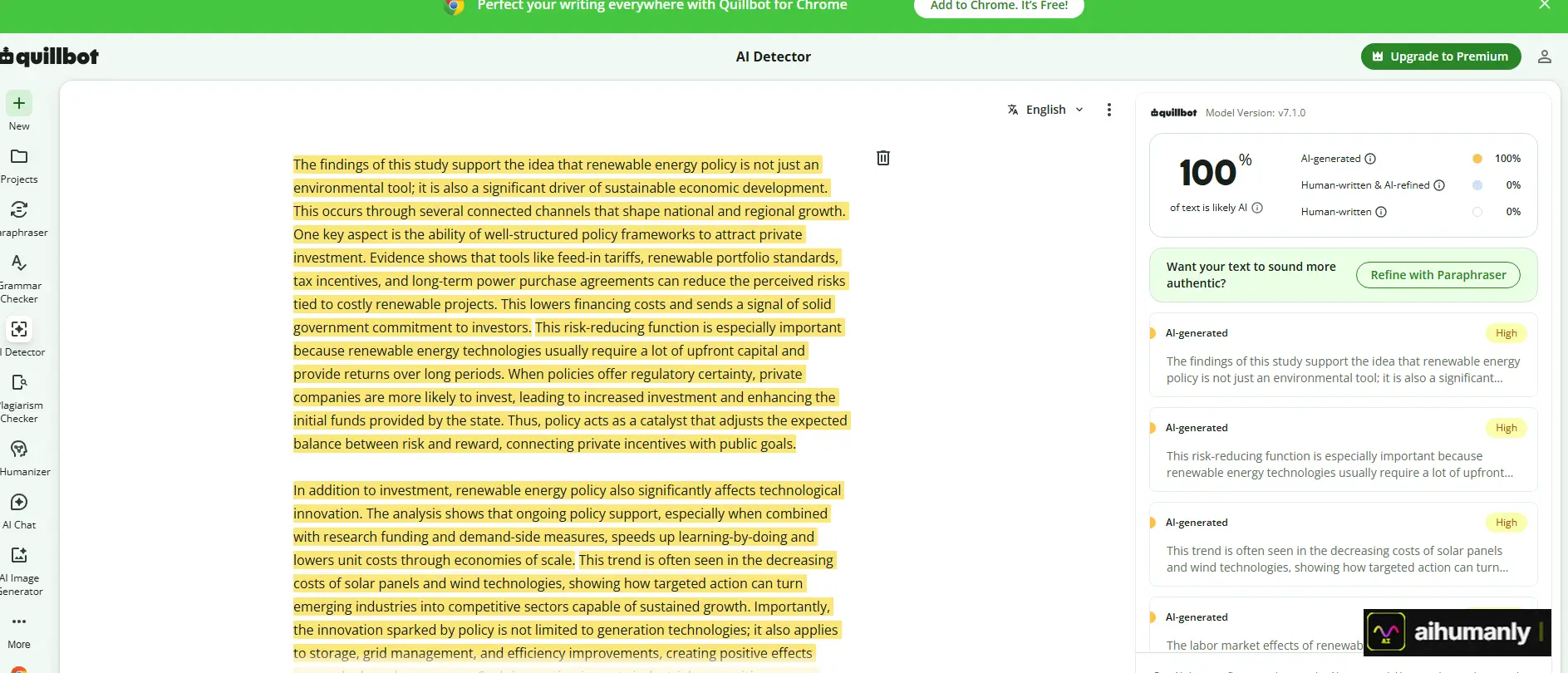Click 'Model Version: v7.1.0' text
Image resolution: width=1568 pixels, height=673 pixels.
click(1255, 113)
